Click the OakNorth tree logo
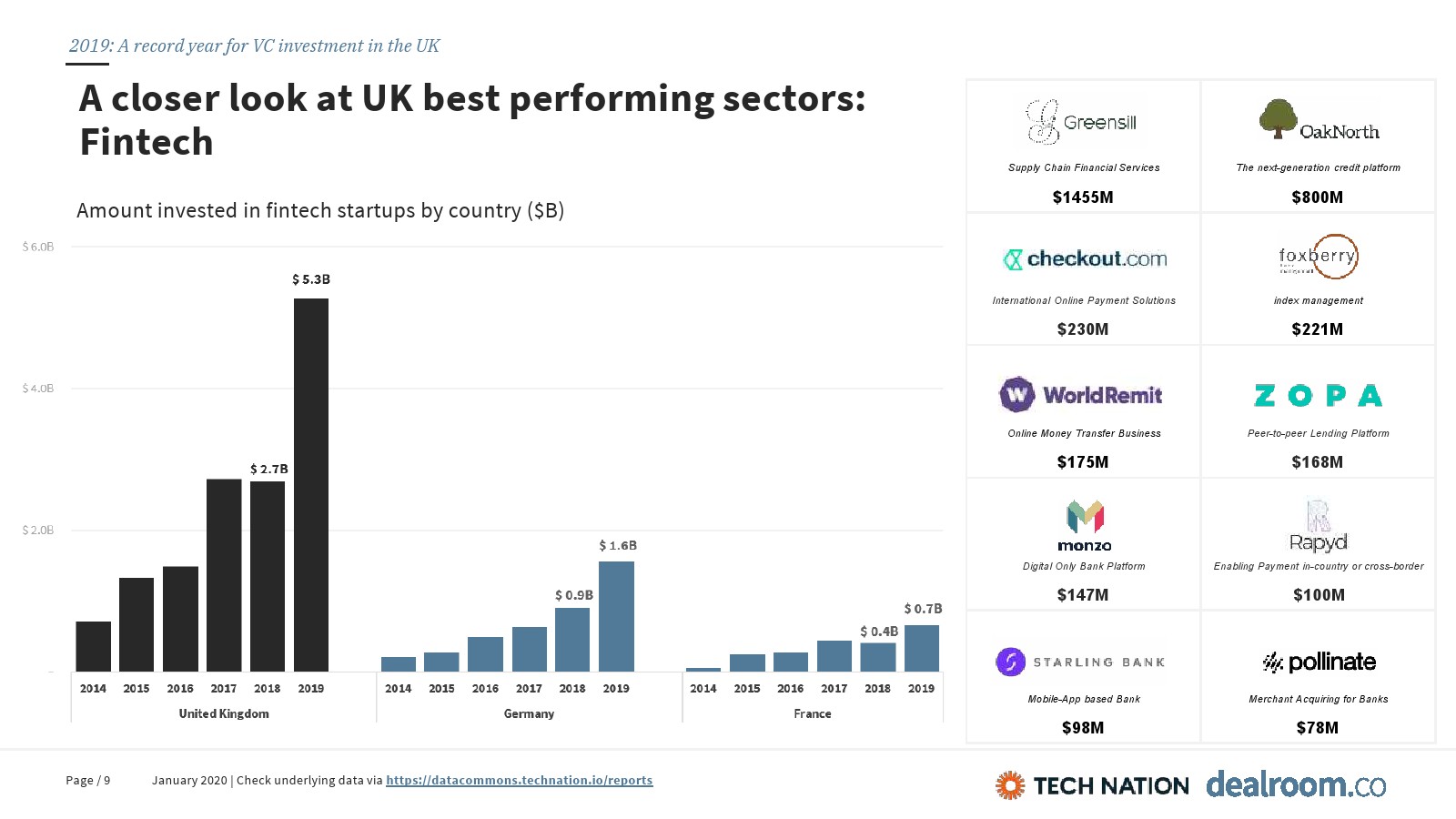 tap(1319, 119)
